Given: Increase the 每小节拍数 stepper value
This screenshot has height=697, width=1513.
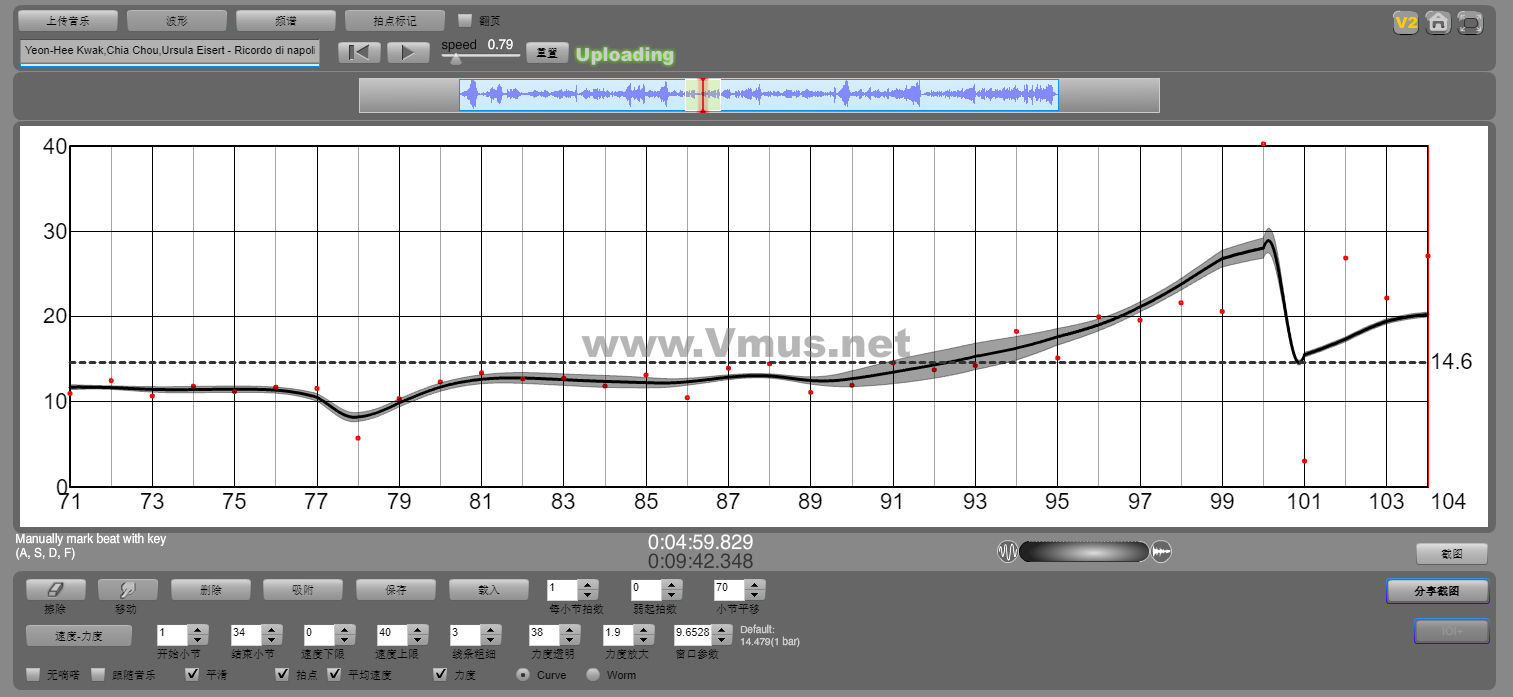Looking at the screenshot, I should (589, 585).
